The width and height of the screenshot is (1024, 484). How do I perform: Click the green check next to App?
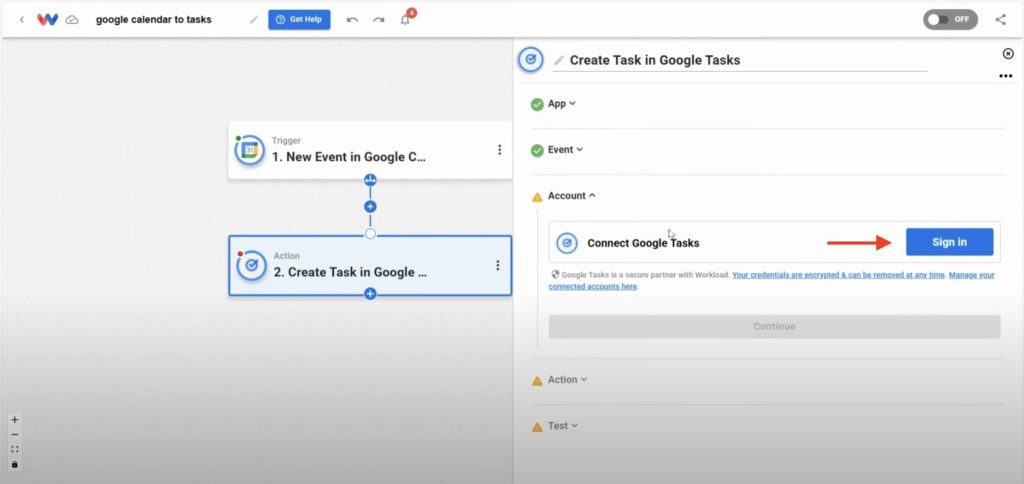coord(537,105)
